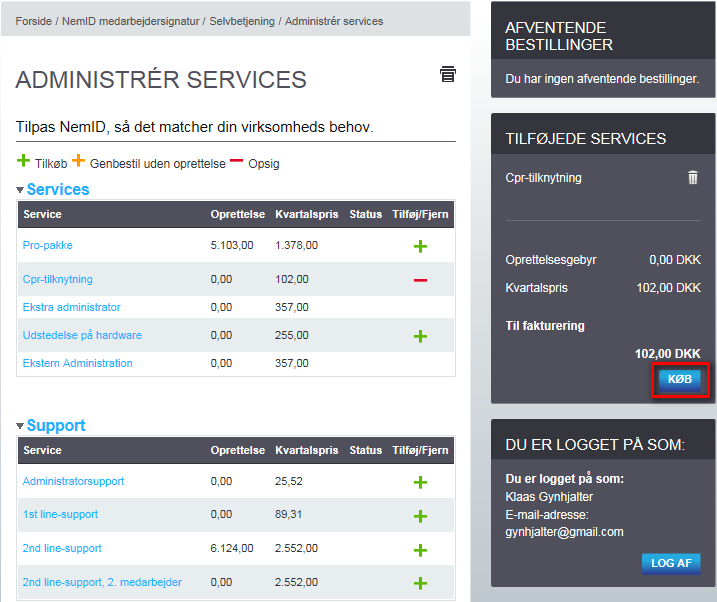Click the Tilkøb legend green plus icon
The height and width of the screenshot is (602, 717).
point(23,160)
